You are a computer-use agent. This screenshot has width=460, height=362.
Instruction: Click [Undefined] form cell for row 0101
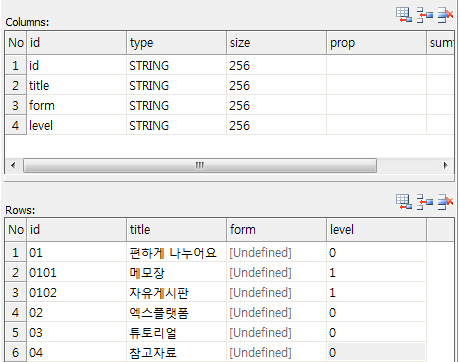[276, 272]
